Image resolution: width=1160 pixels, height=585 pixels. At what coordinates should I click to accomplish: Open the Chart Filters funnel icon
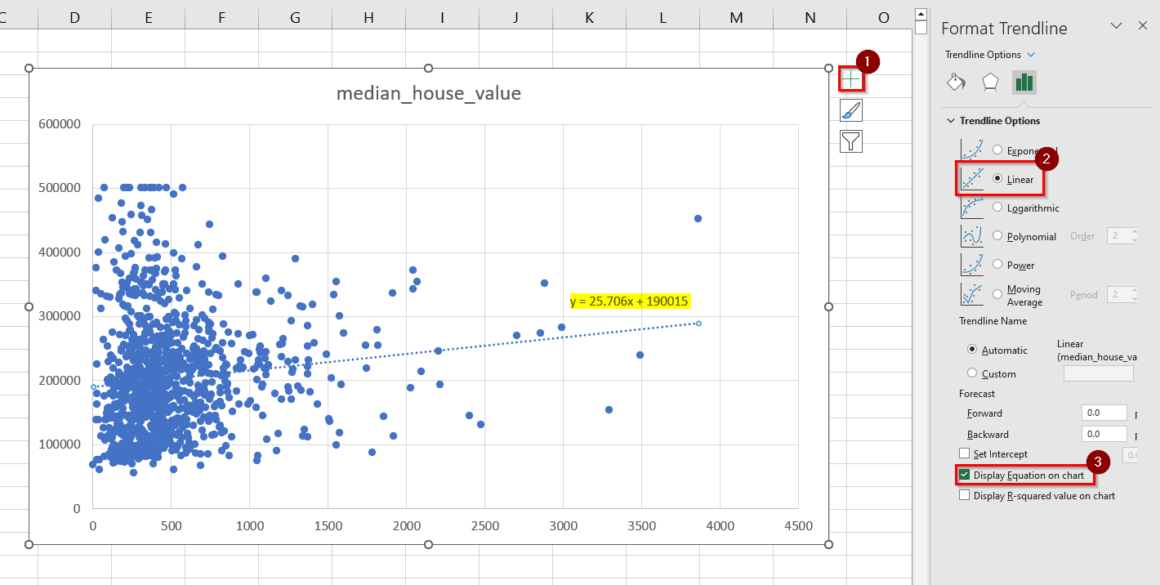[x=850, y=141]
